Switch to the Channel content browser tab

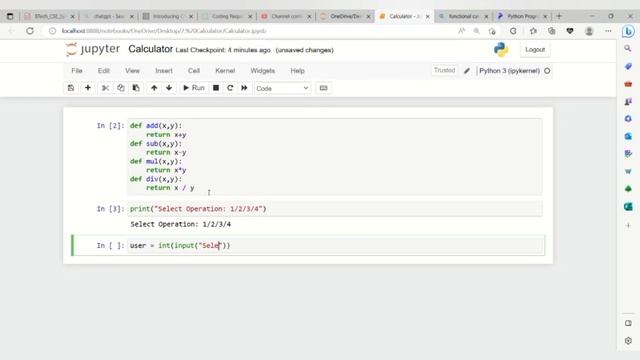[286, 16]
